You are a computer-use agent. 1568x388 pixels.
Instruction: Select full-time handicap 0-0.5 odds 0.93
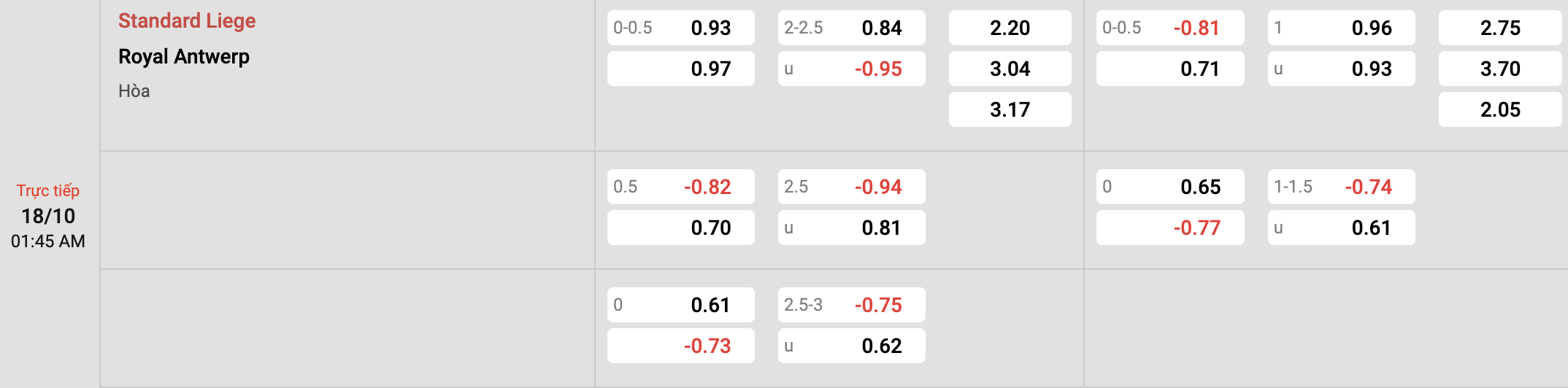681,28
